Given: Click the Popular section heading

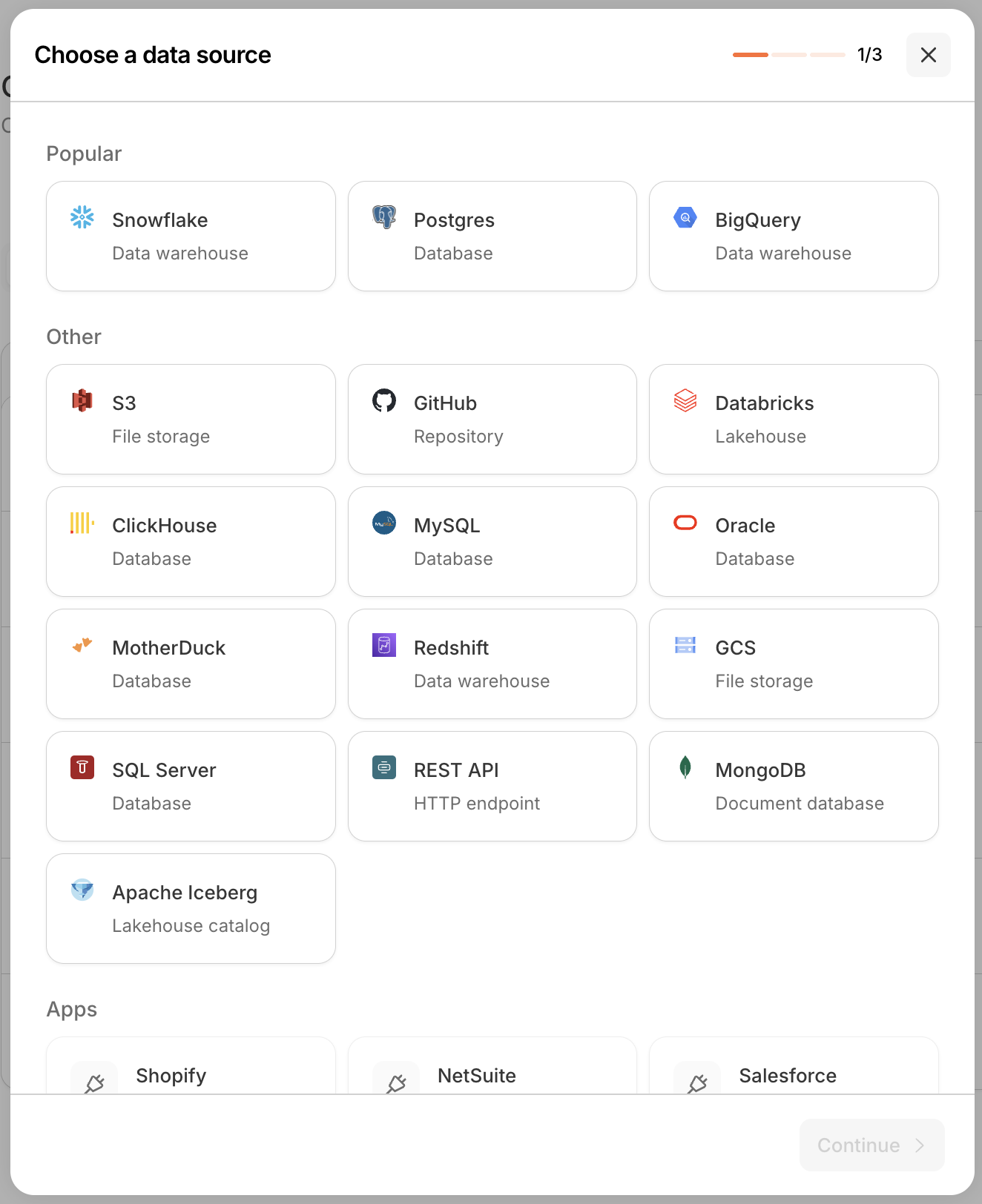Looking at the screenshot, I should [x=85, y=153].
